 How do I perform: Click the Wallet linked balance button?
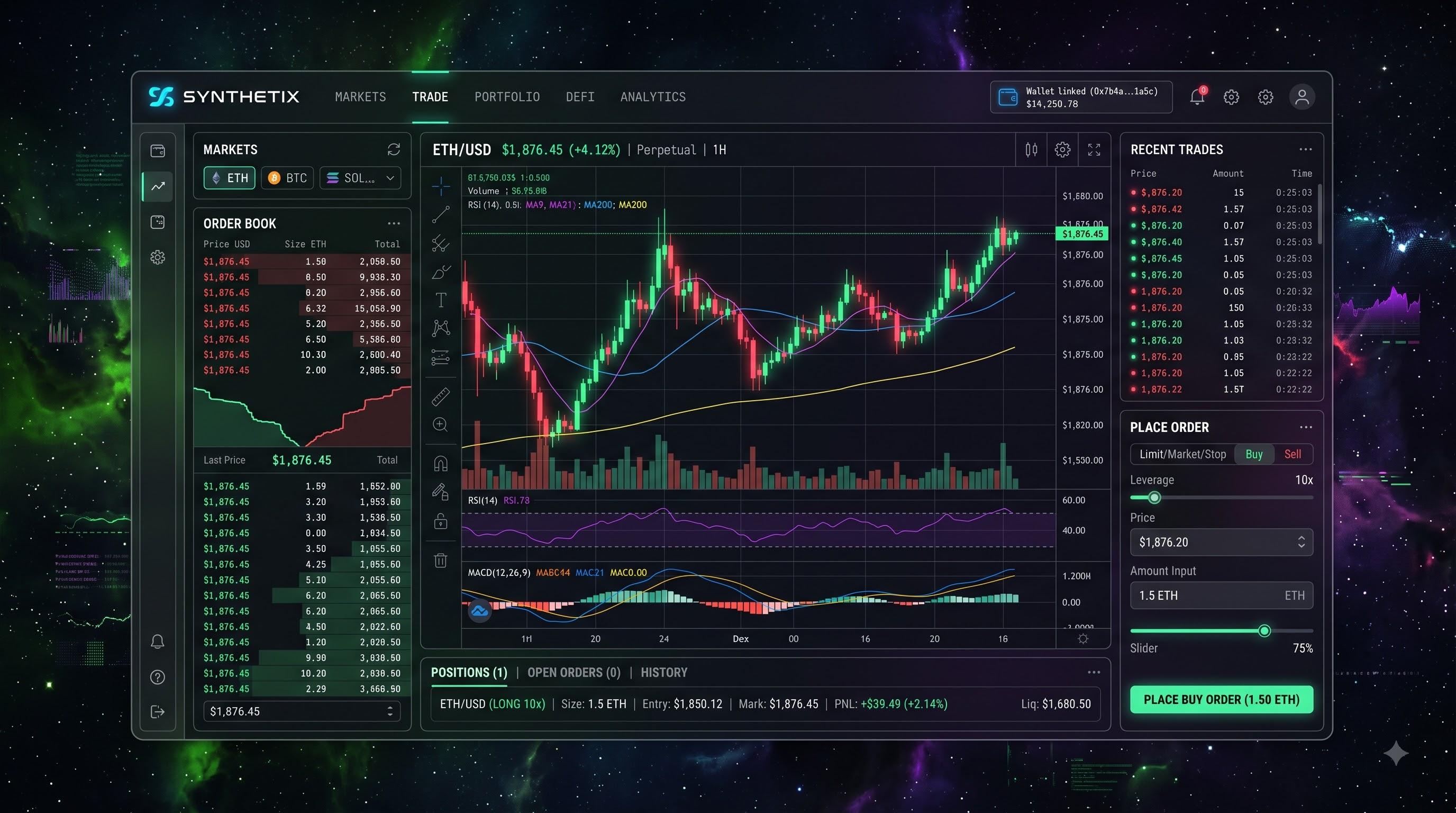pos(1081,97)
